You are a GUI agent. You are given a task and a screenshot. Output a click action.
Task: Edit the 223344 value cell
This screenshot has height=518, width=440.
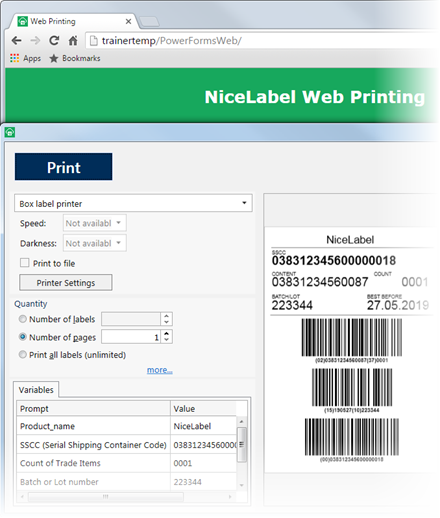(203, 482)
